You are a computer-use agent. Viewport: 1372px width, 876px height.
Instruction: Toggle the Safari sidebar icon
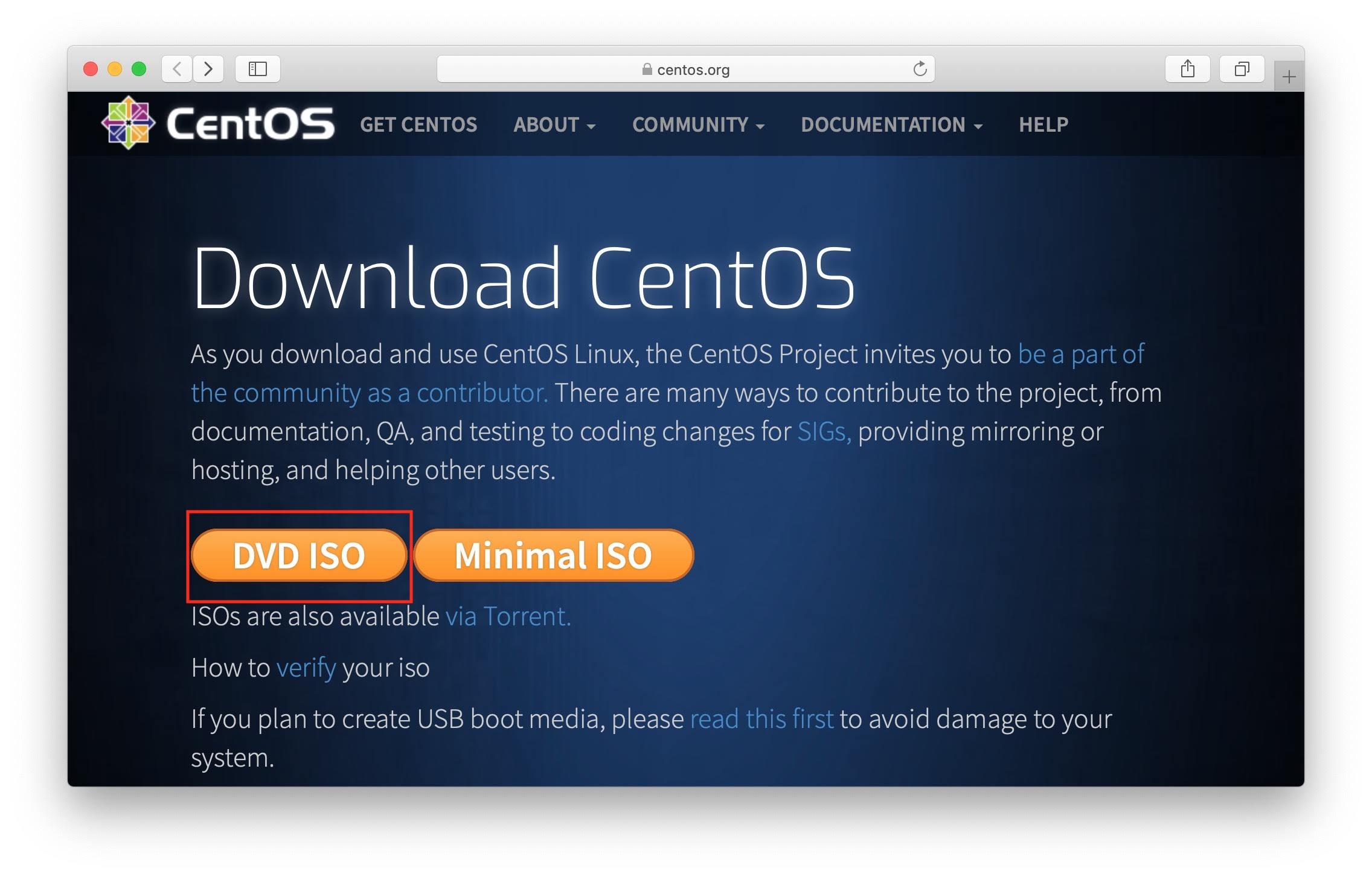pyautogui.click(x=258, y=69)
